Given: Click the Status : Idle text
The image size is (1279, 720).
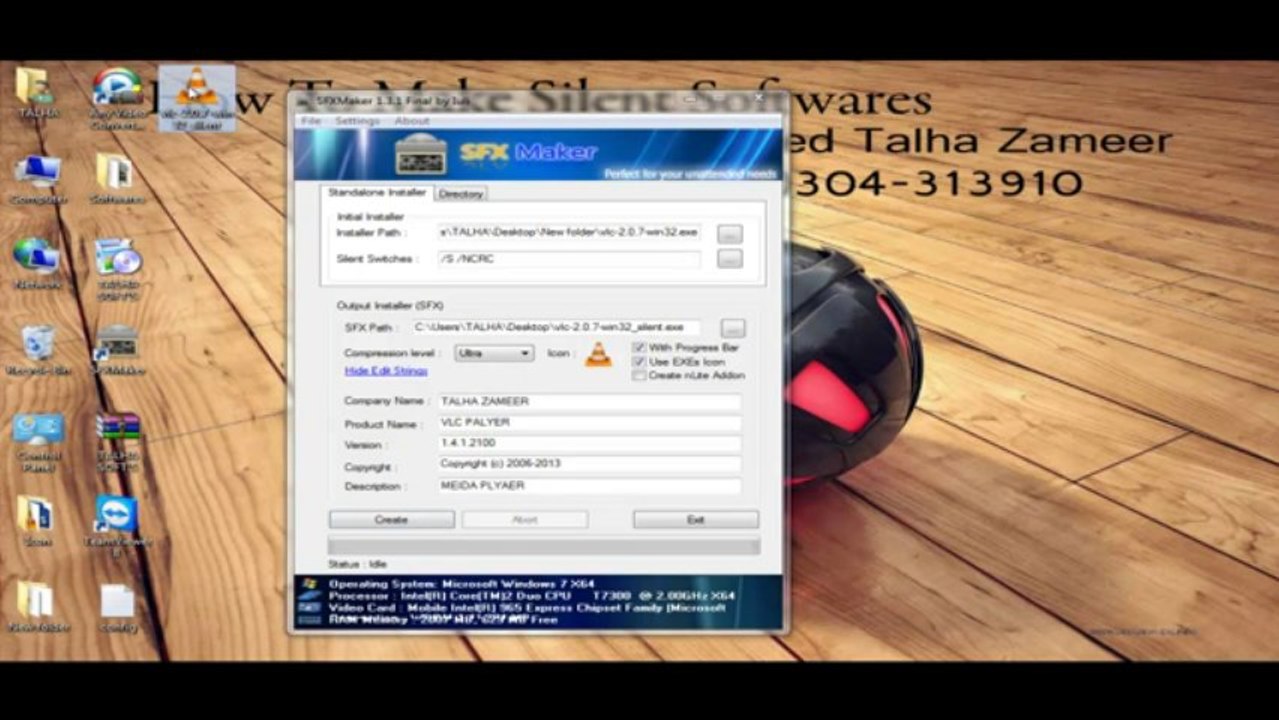Looking at the screenshot, I should 357,565.
